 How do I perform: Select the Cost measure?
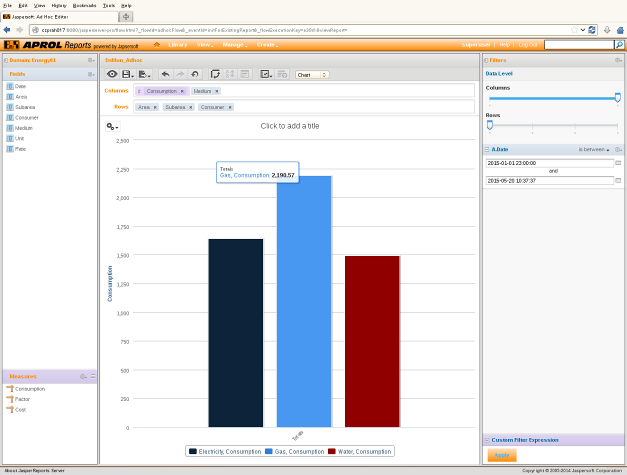point(16,409)
